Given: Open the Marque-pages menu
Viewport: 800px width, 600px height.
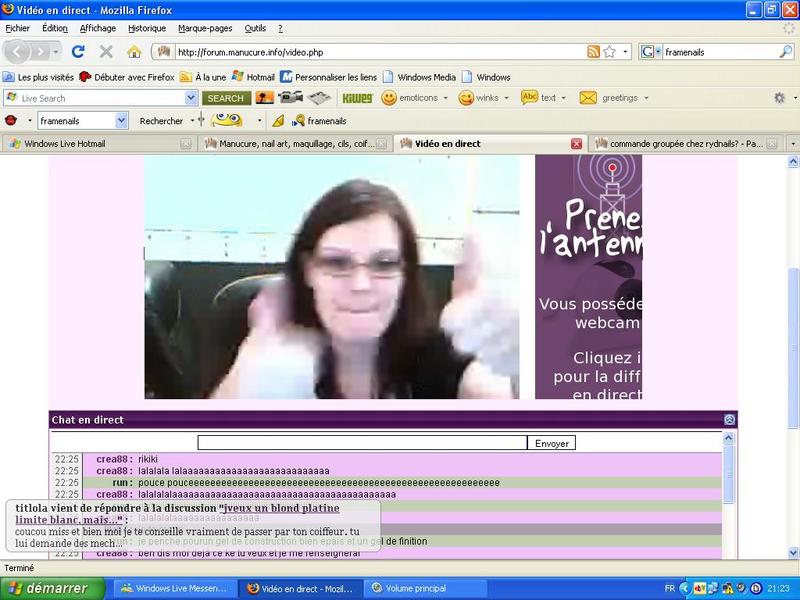Looking at the screenshot, I should coord(205,28).
